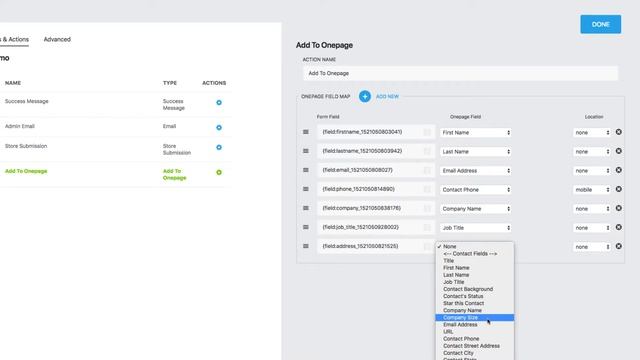The image size is (640, 360).
Task: Select highlighted Company Size option
Action: point(475,318)
